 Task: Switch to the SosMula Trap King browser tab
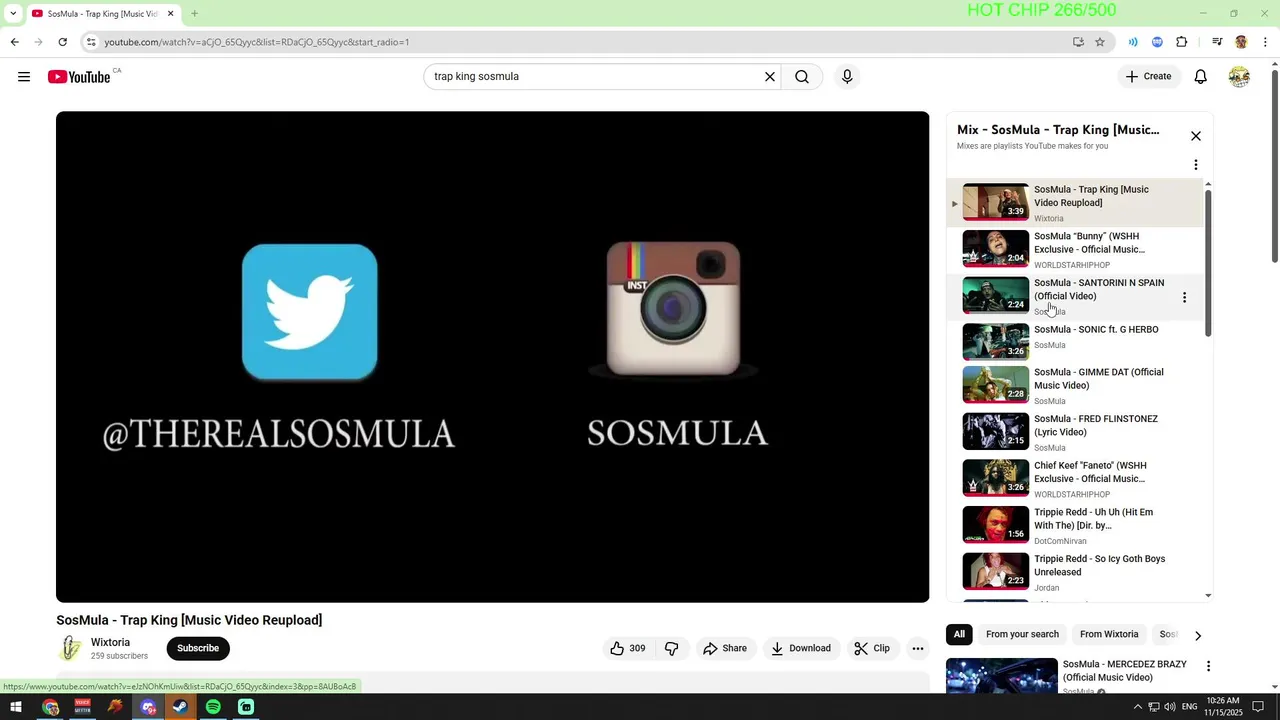click(x=100, y=13)
